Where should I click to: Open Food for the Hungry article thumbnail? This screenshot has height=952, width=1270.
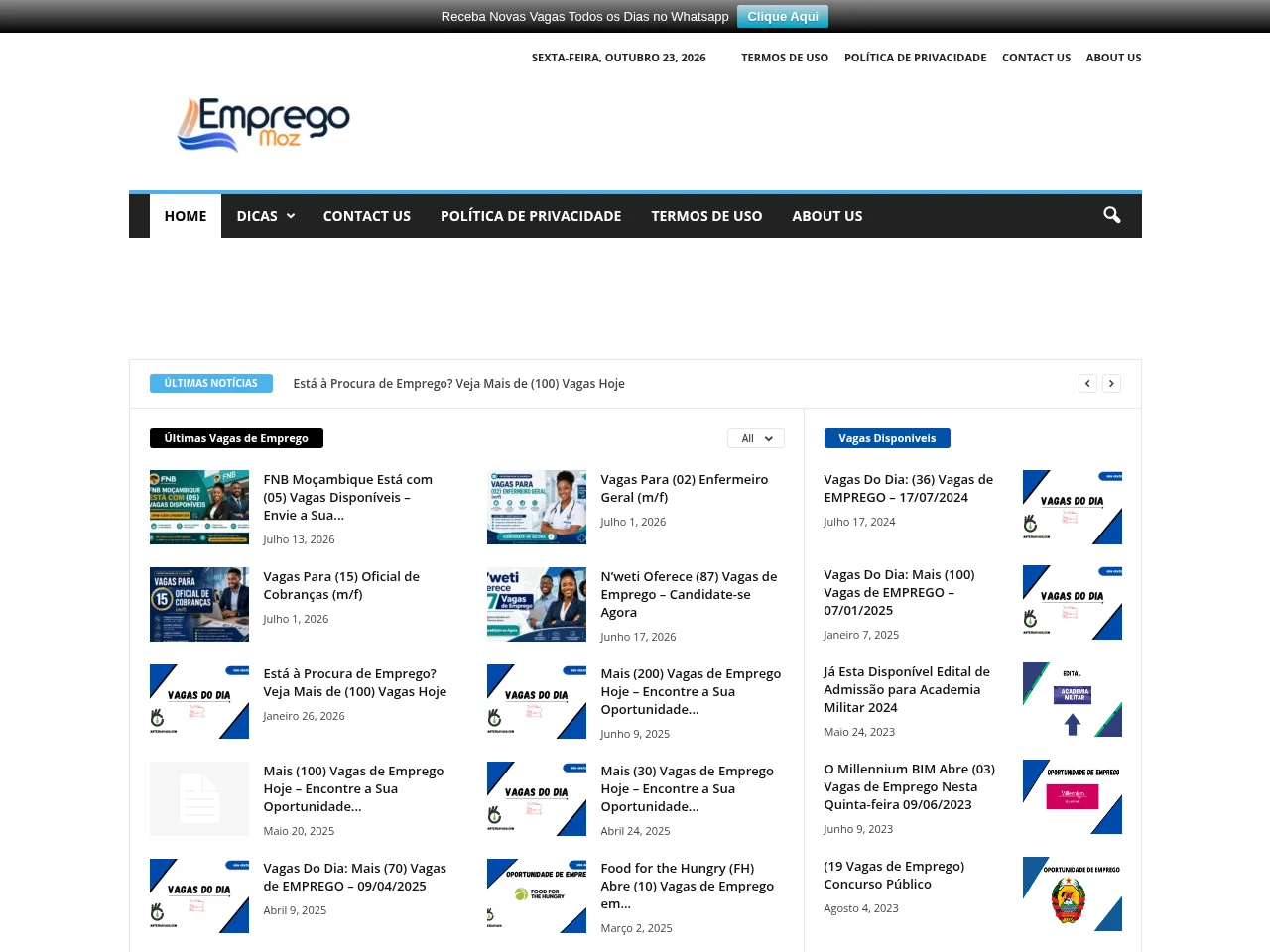pyautogui.click(x=537, y=895)
